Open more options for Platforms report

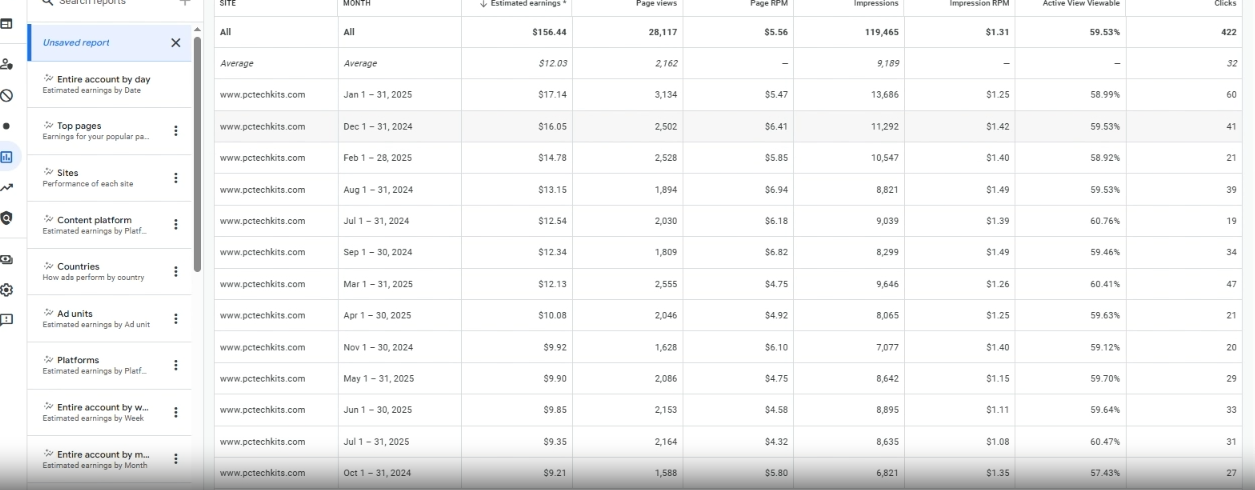pyautogui.click(x=176, y=365)
